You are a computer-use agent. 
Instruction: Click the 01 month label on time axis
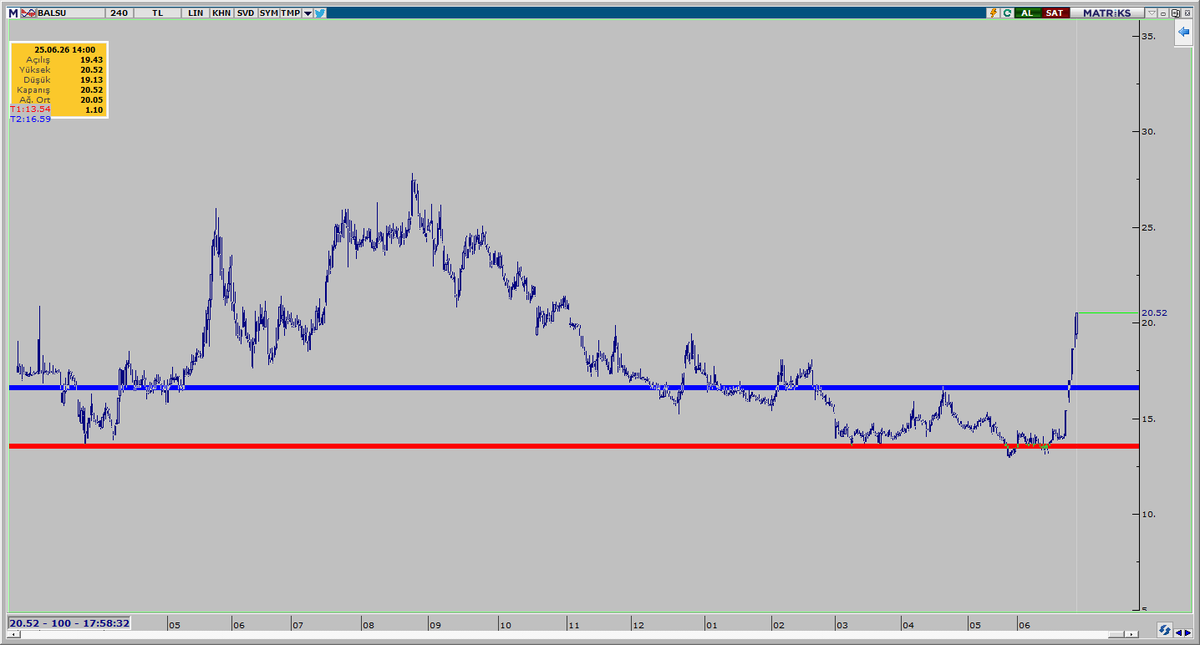tap(711, 625)
